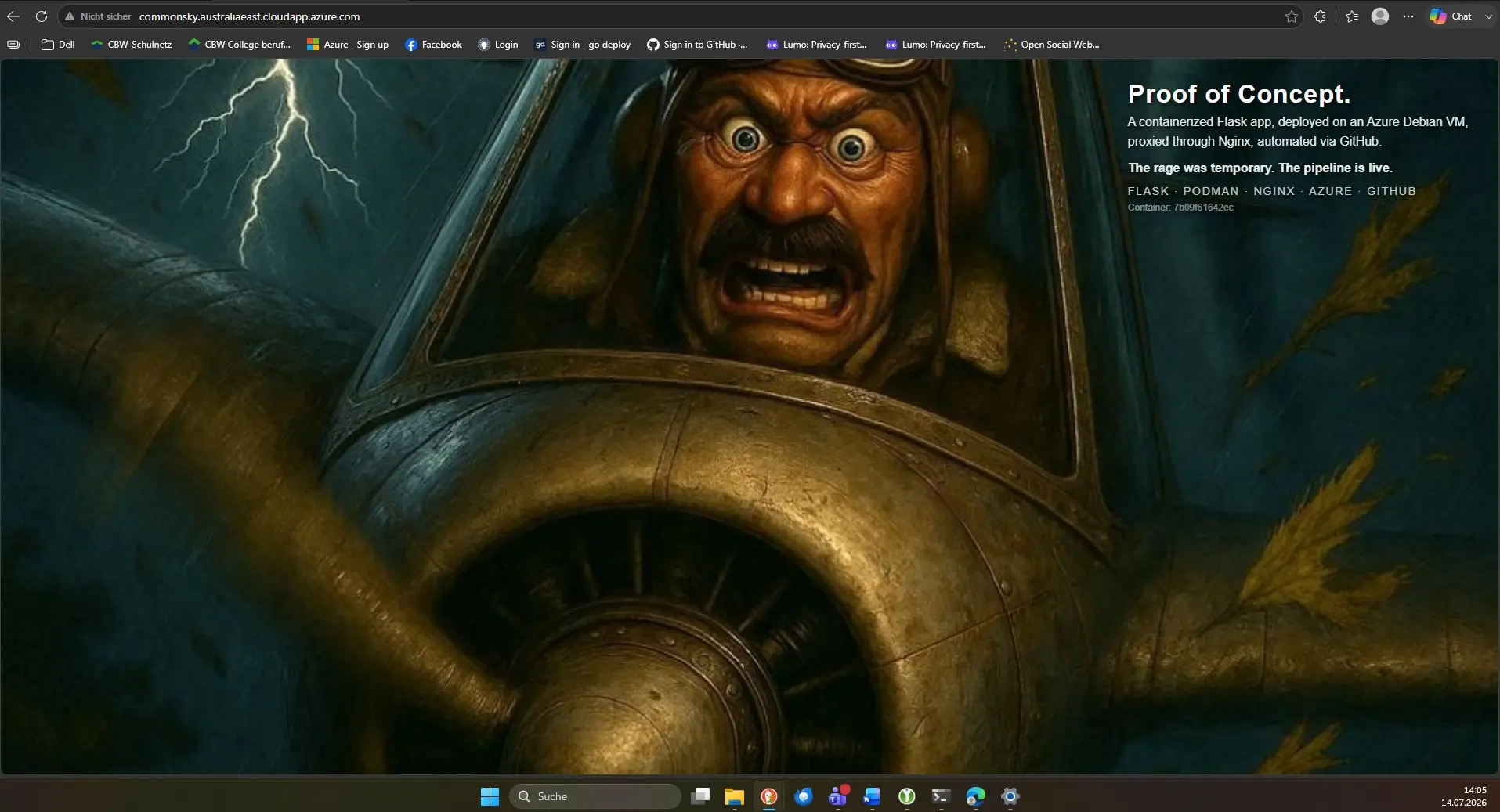This screenshot has height=812, width=1500.
Task: Open the second Lumo: Privacy-first bookmark
Action: point(935,45)
